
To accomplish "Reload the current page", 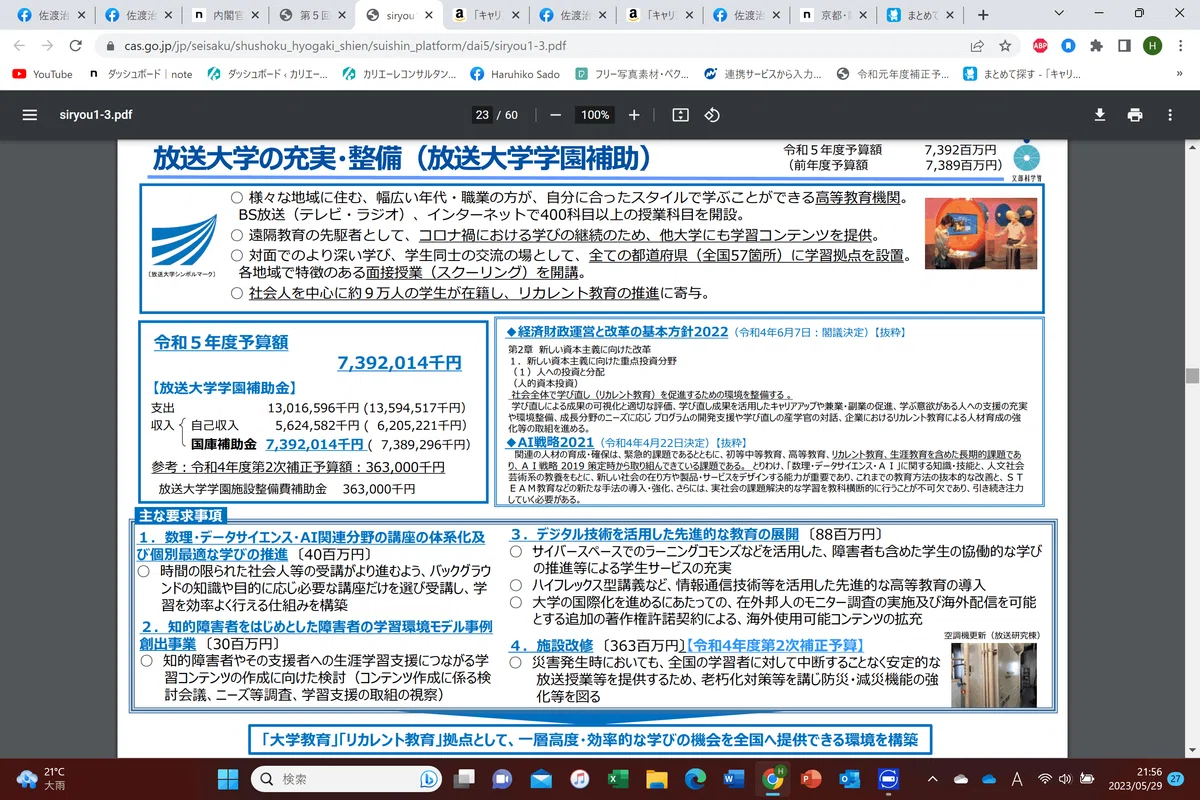I will [75, 46].
